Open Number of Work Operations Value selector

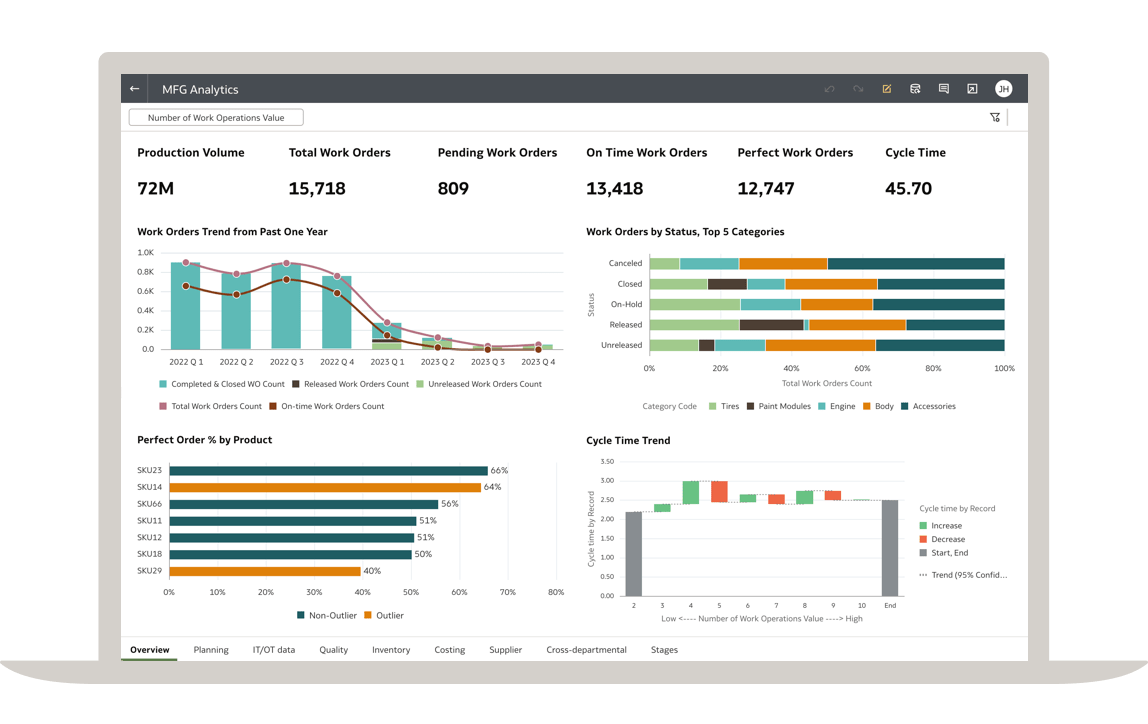click(x=216, y=118)
